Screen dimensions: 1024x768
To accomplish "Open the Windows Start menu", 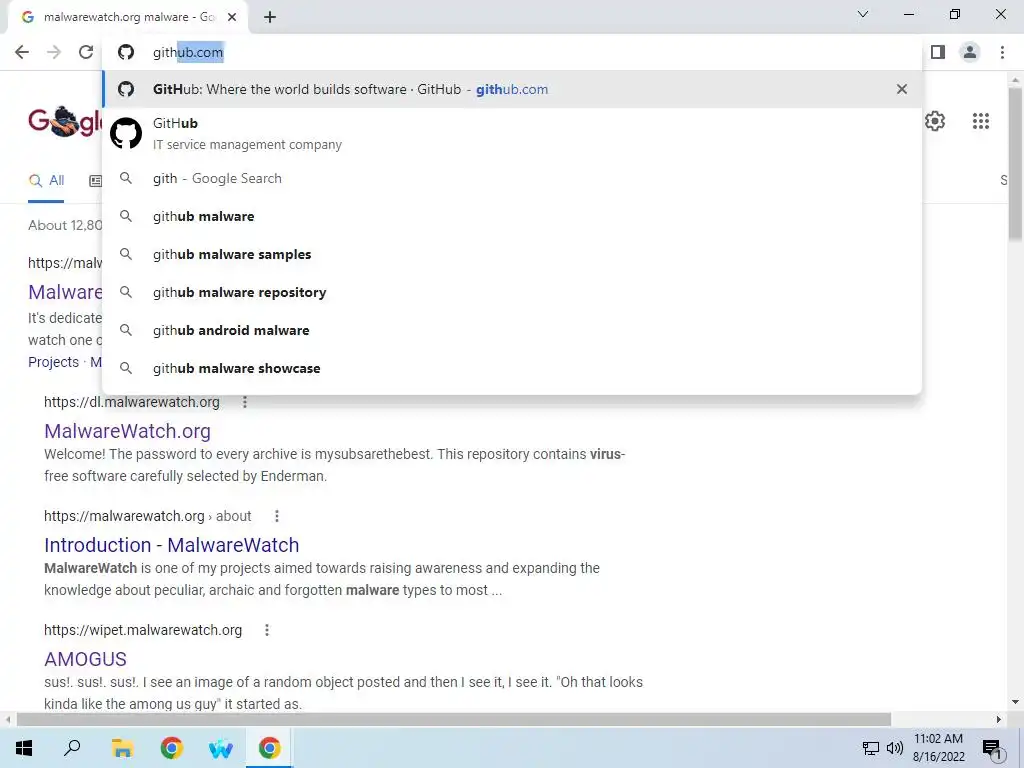I will [24, 748].
